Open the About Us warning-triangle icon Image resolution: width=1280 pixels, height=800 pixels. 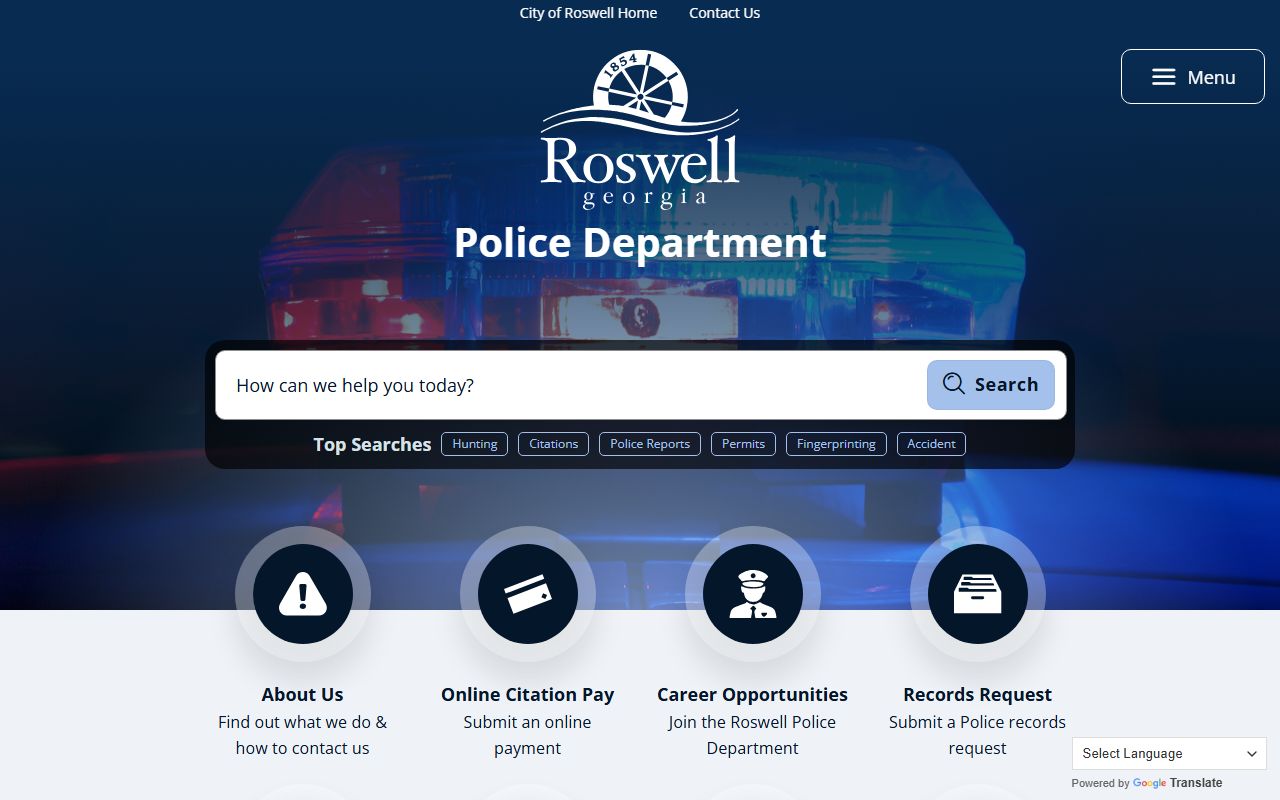(303, 594)
